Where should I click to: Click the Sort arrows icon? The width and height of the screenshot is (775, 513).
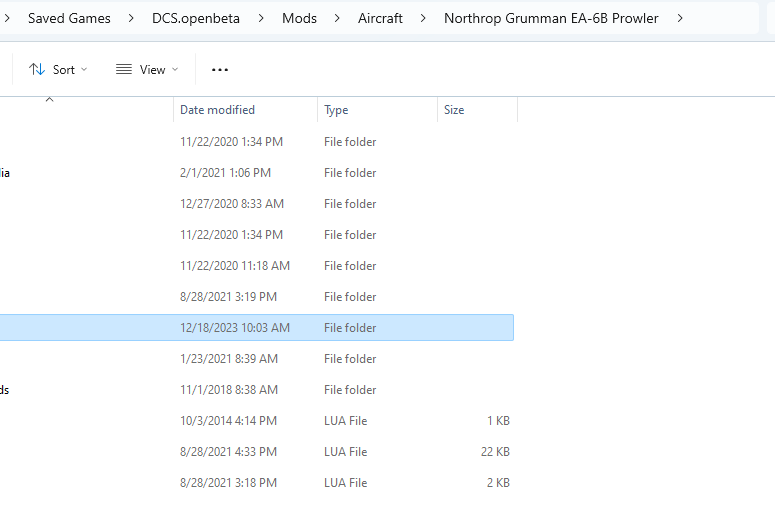[x=37, y=70]
